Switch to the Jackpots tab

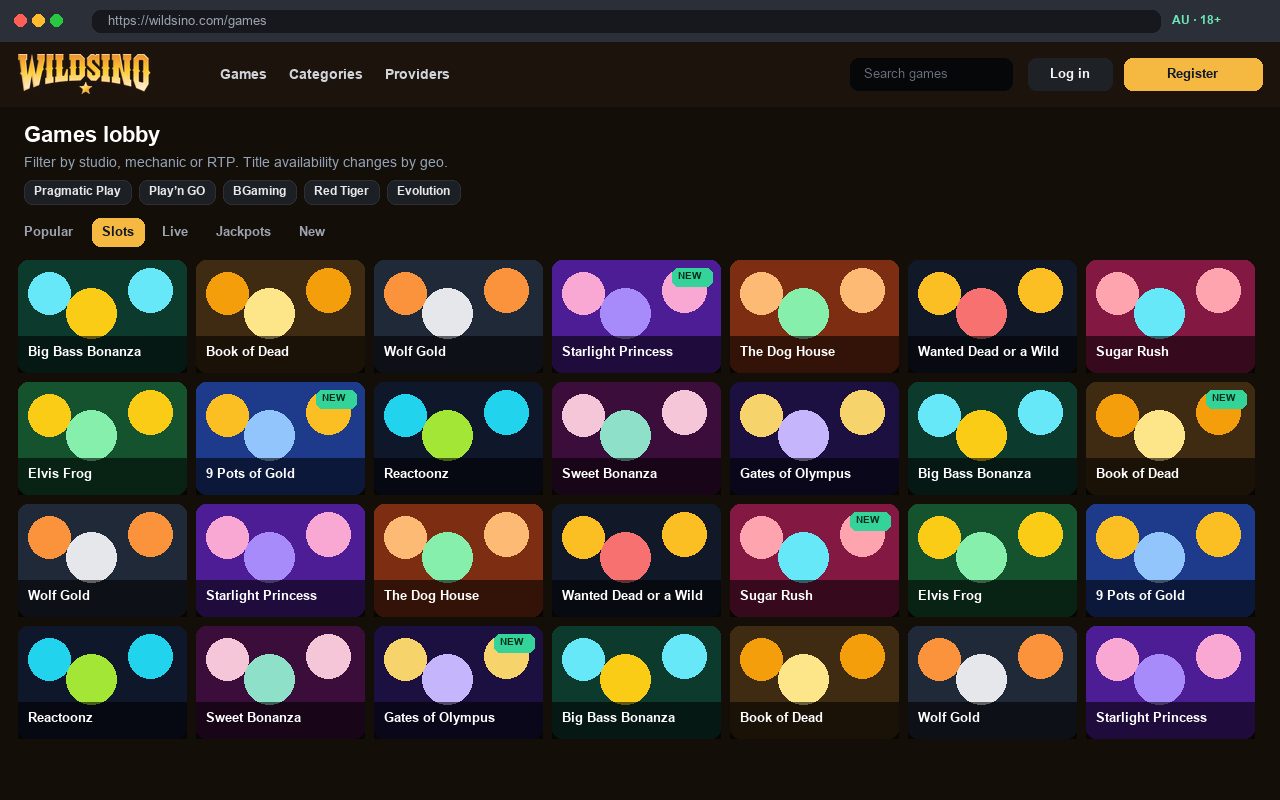point(243,232)
